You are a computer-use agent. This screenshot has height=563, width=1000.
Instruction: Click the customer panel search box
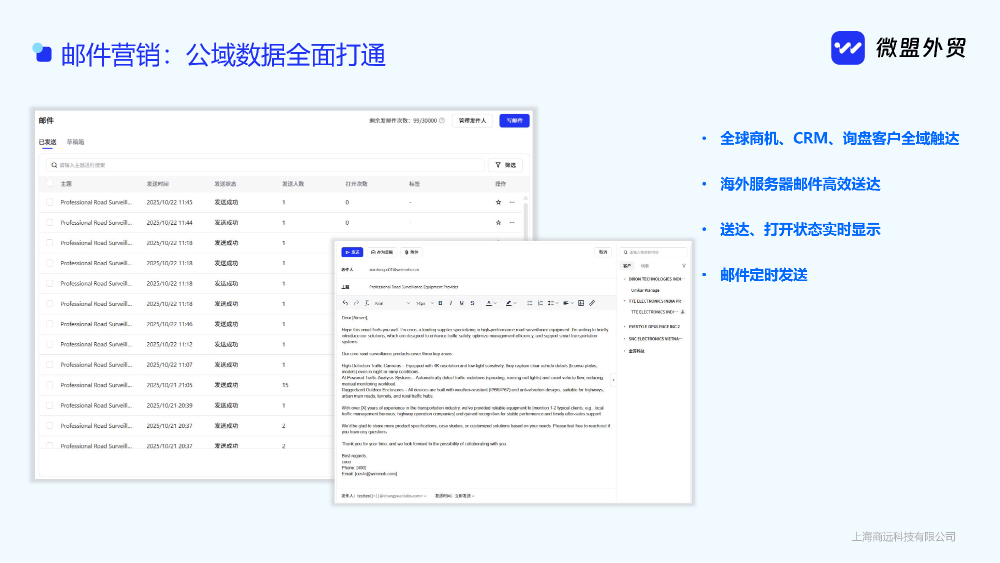click(x=654, y=252)
